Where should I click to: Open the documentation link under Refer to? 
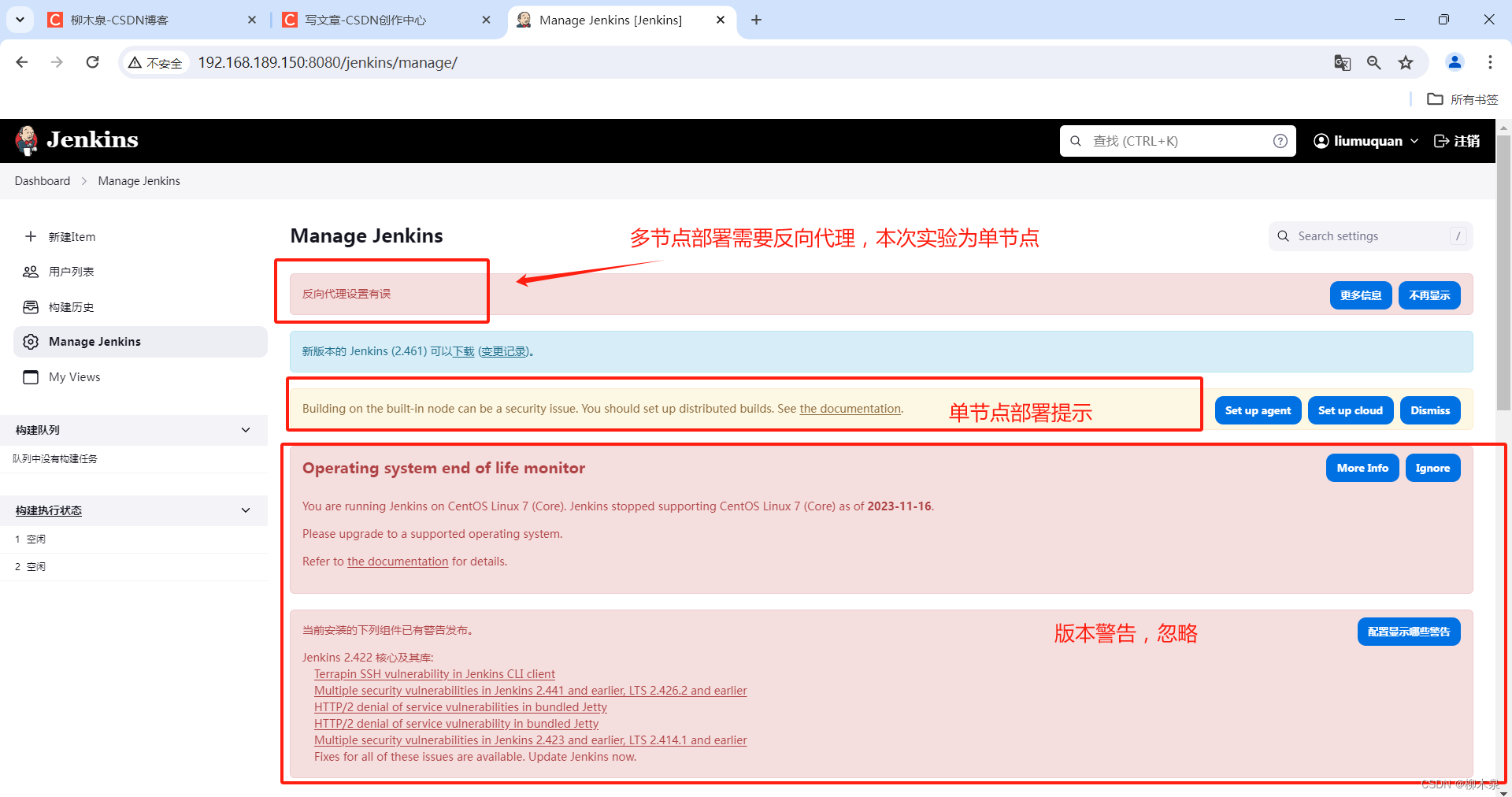point(398,562)
